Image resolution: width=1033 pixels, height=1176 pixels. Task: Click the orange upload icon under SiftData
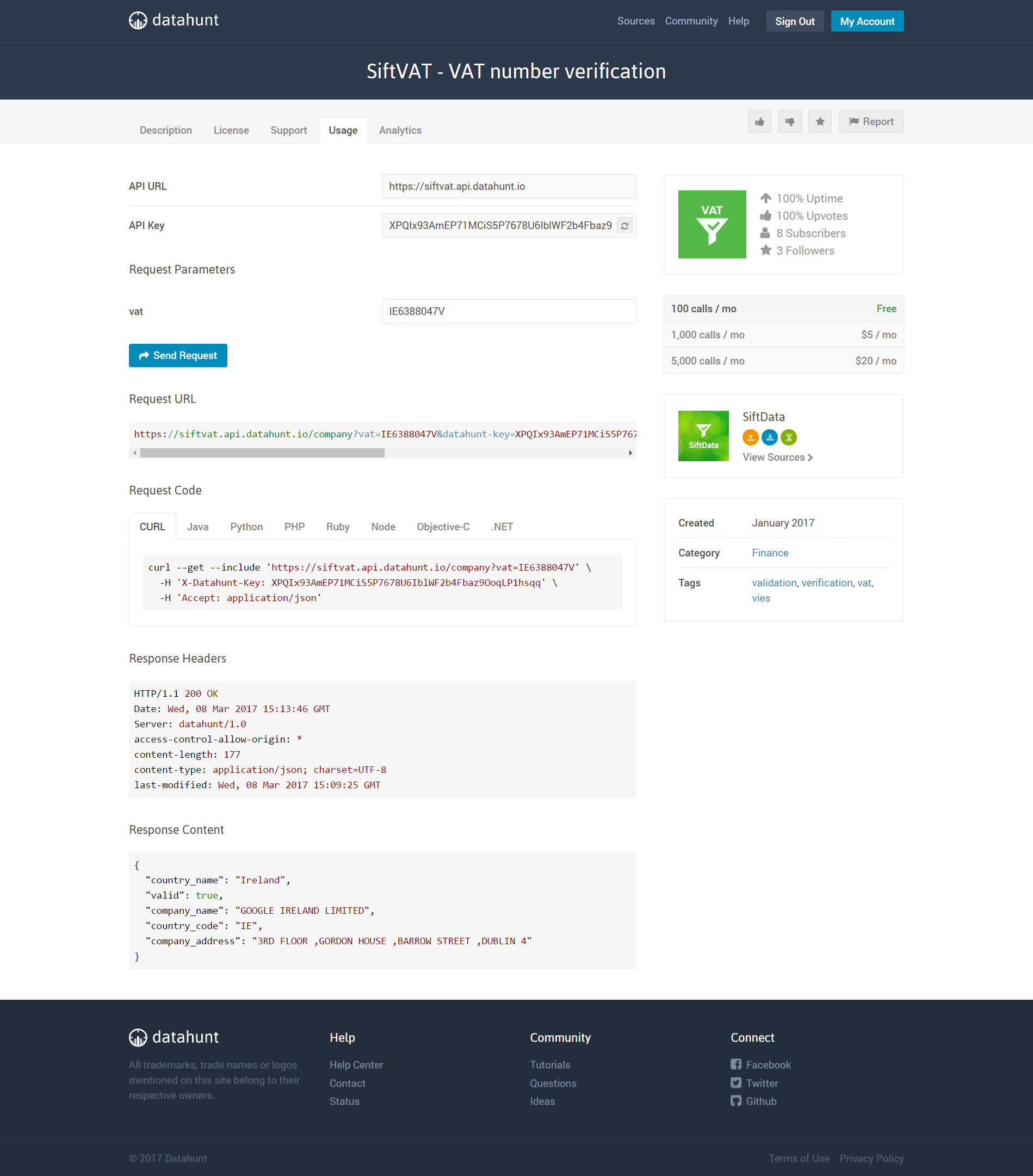pos(751,437)
